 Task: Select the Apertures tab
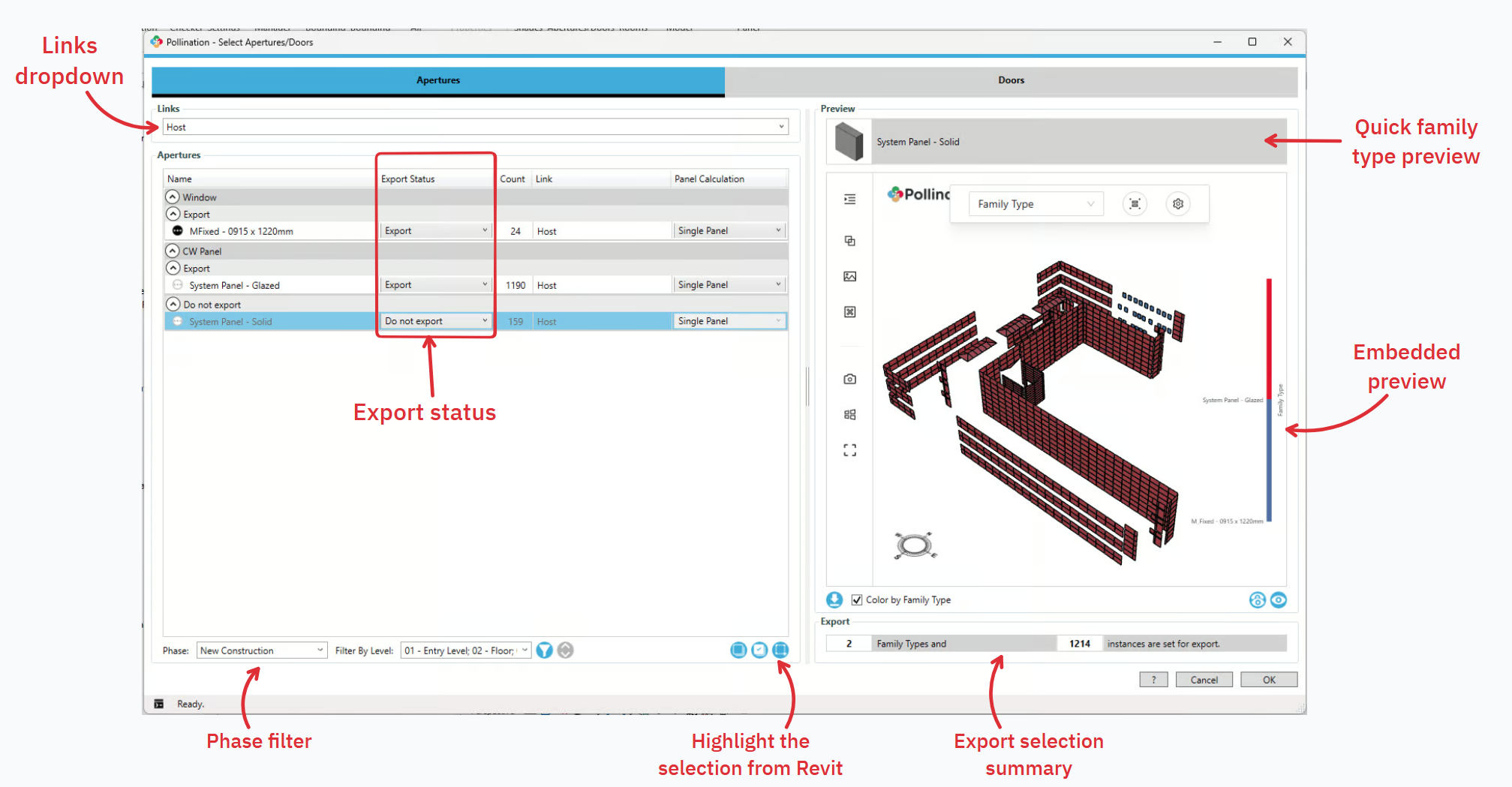pyautogui.click(x=437, y=80)
